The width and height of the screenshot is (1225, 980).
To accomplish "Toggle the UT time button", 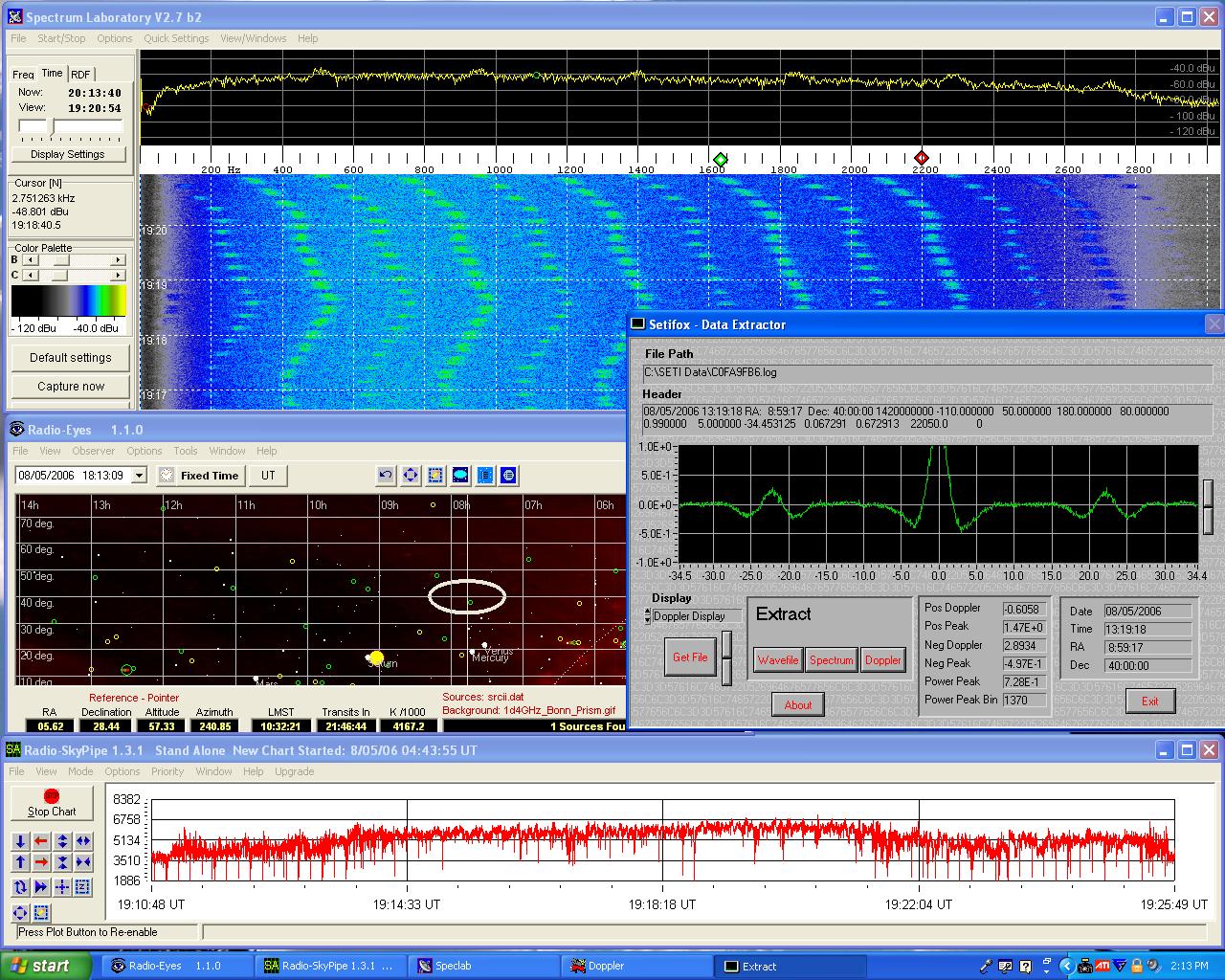I will click(x=268, y=476).
